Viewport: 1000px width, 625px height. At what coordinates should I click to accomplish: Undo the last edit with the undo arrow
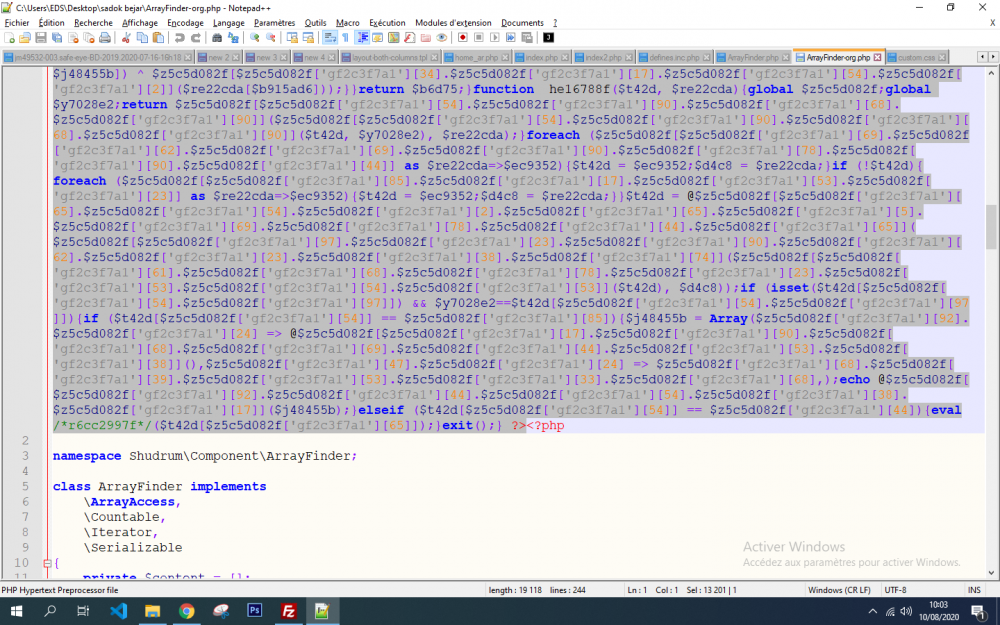pos(178,38)
